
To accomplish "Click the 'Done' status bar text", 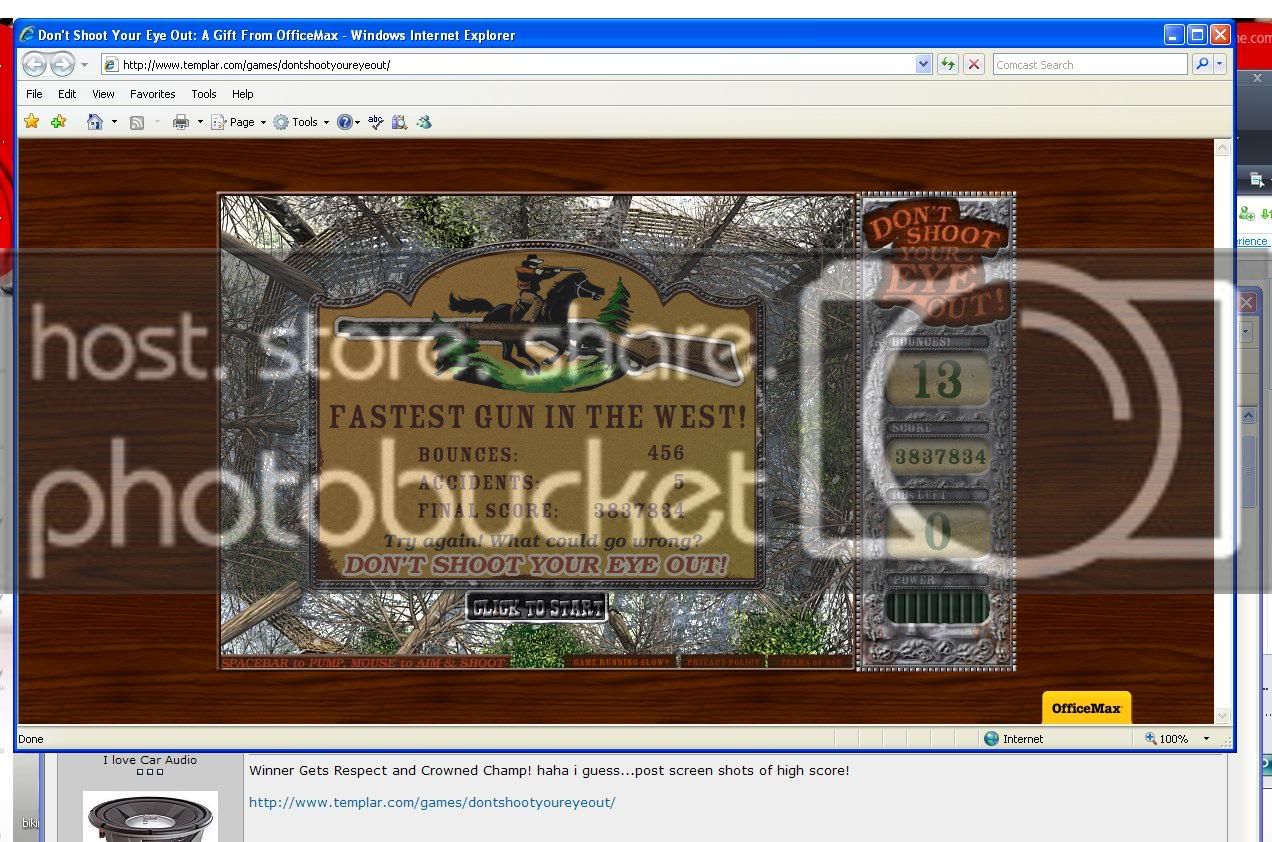I will click(x=31, y=739).
